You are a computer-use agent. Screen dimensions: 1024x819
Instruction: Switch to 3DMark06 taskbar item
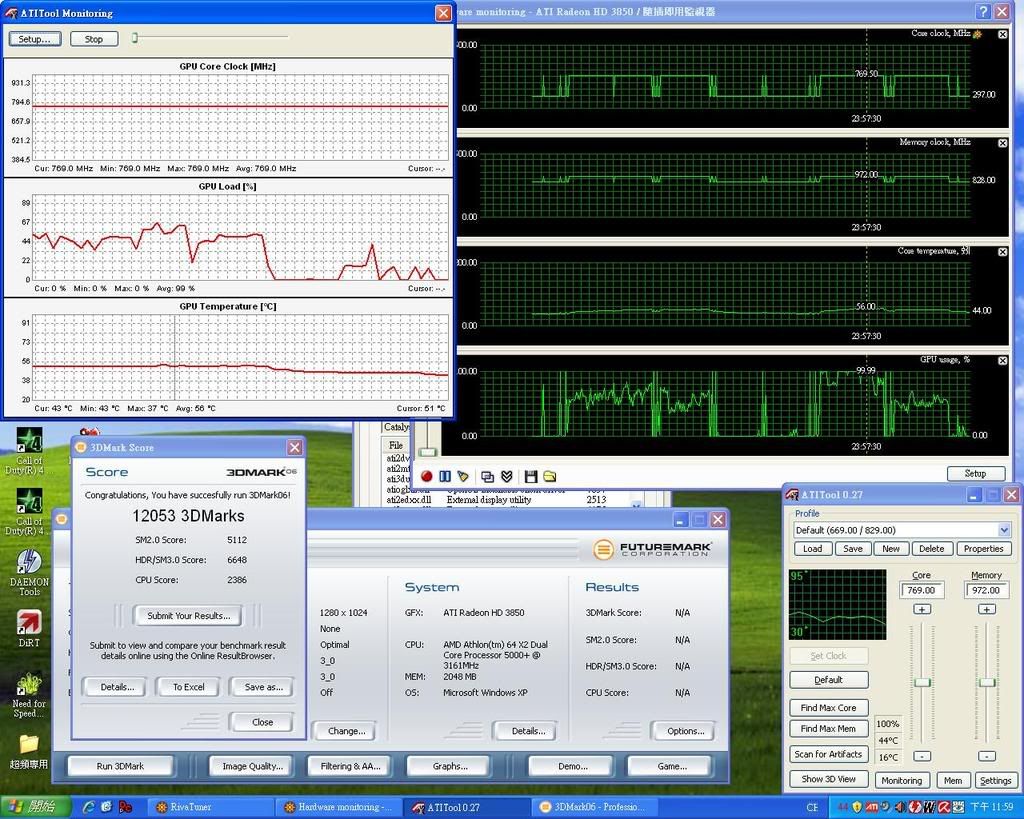pyautogui.click(x=594, y=807)
